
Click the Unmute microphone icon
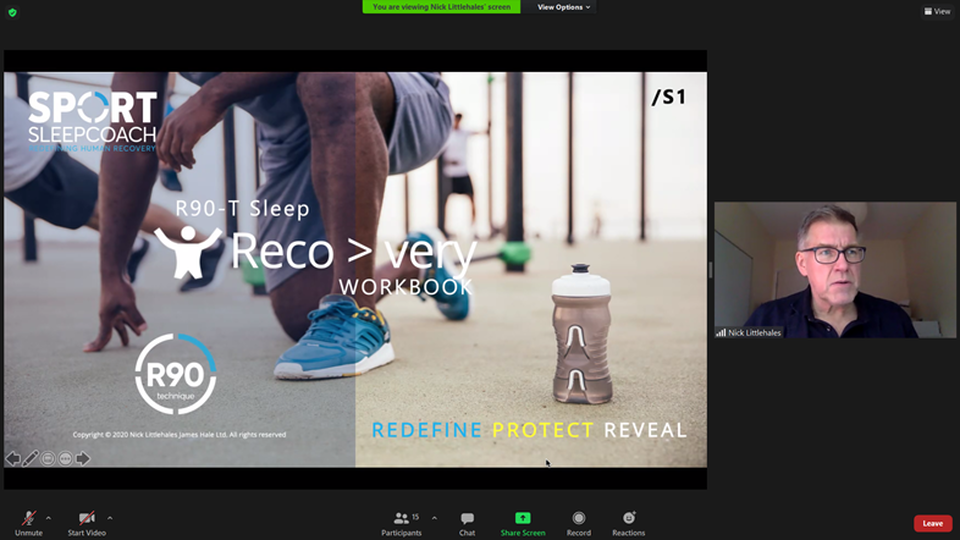pos(28,518)
